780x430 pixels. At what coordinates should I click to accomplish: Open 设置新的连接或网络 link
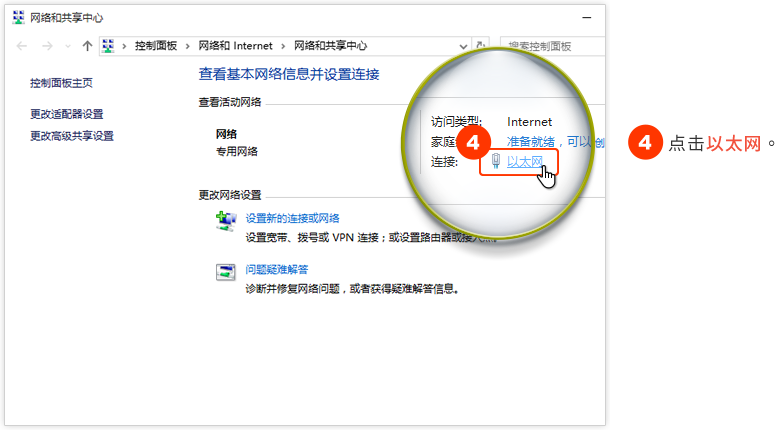point(293,218)
